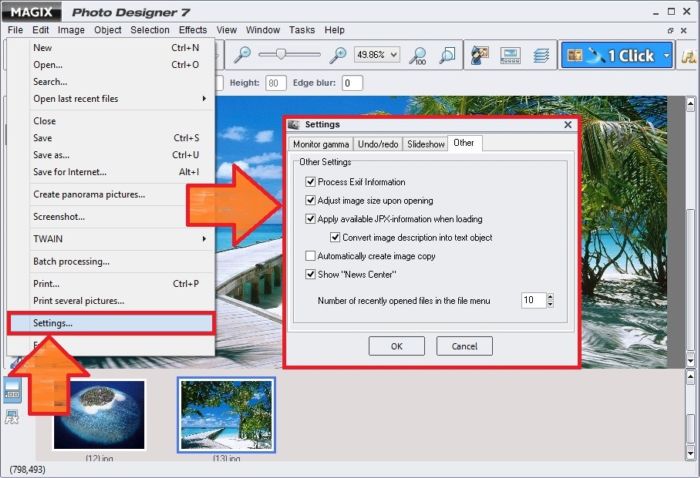Viewport: 700px width, 478px height.
Task: Select the beach palm tree thumbnail
Action: point(226,415)
